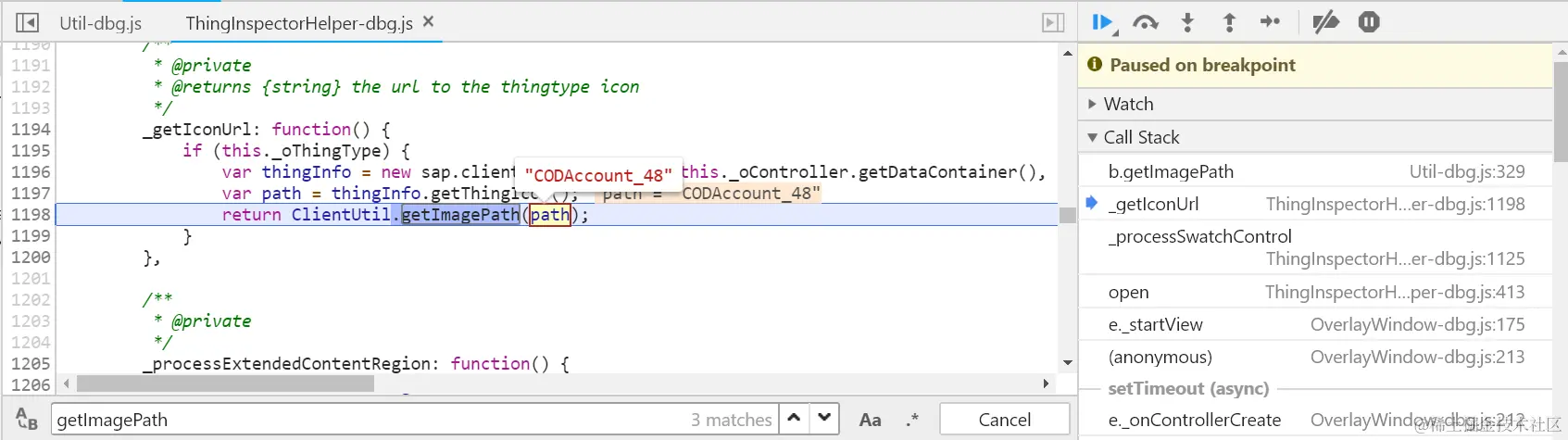Click _processExtendedContentRegion on line 1205
This screenshot has height=440, width=1568.
284,363
